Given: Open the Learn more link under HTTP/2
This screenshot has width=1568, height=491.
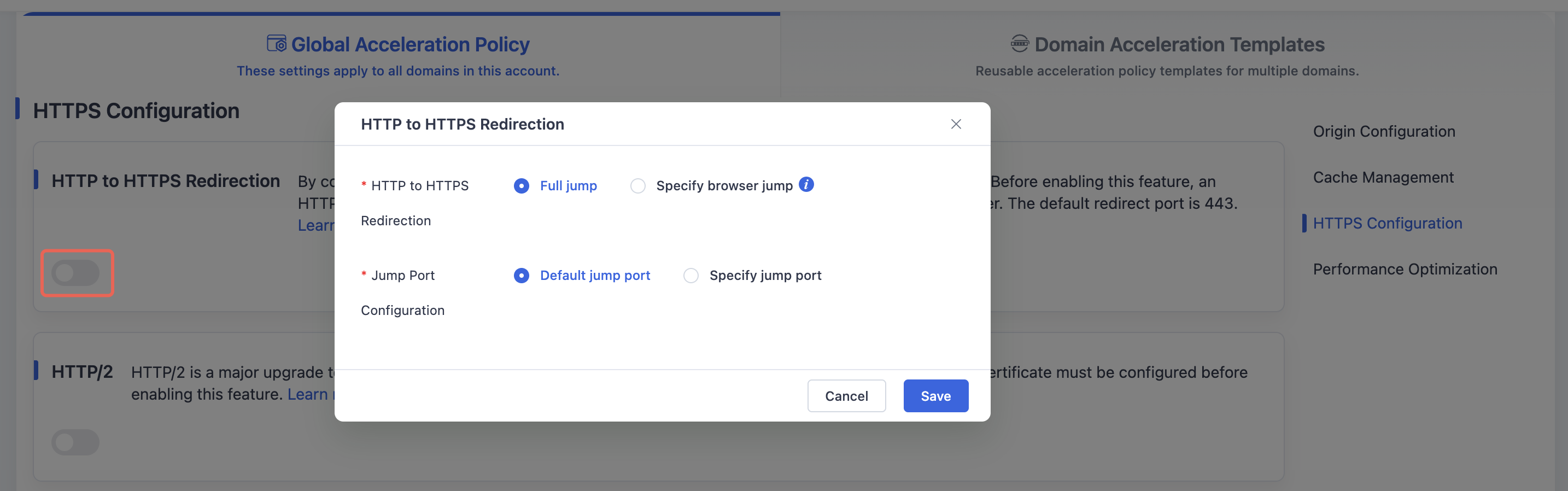Looking at the screenshot, I should [311, 394].
